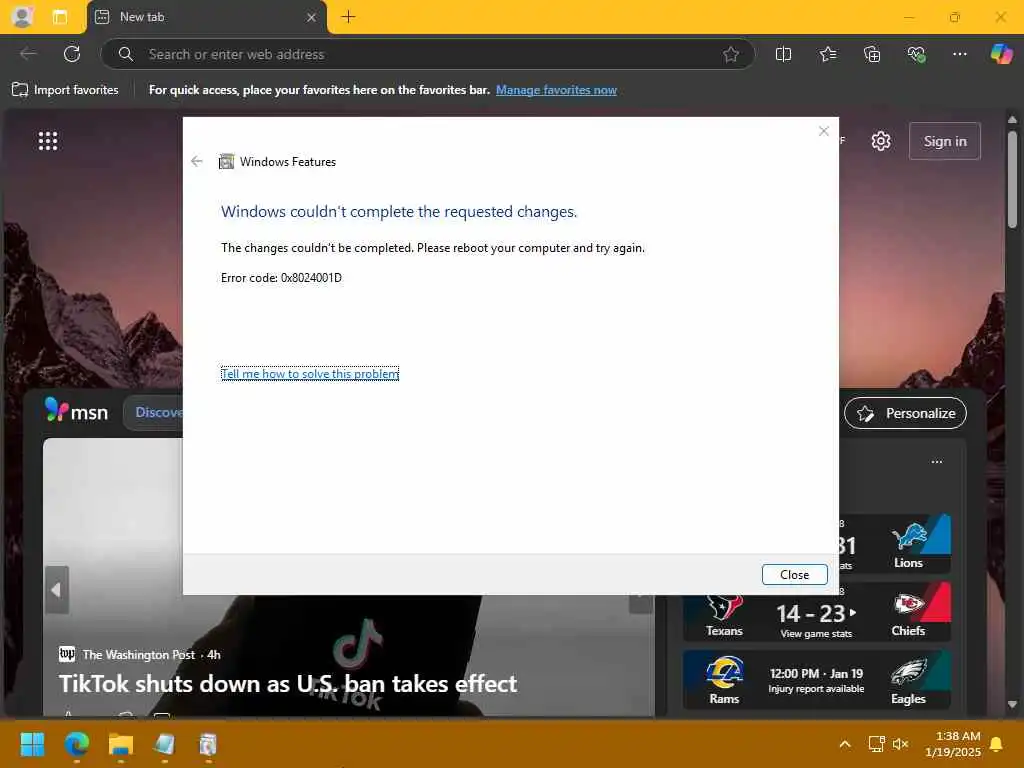Open Collections icon in Edge toolbar
Image resolution: width=1024 pixels, height=768 pixels.
coord(872,54)
